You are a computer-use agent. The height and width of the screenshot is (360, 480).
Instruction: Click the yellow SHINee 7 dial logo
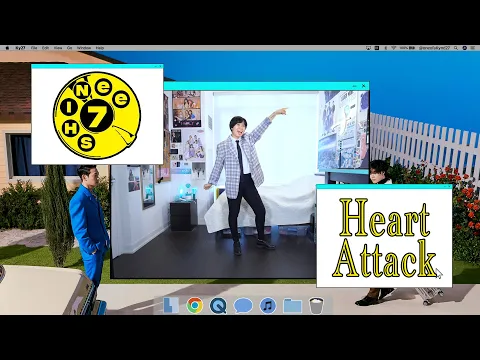97,115
